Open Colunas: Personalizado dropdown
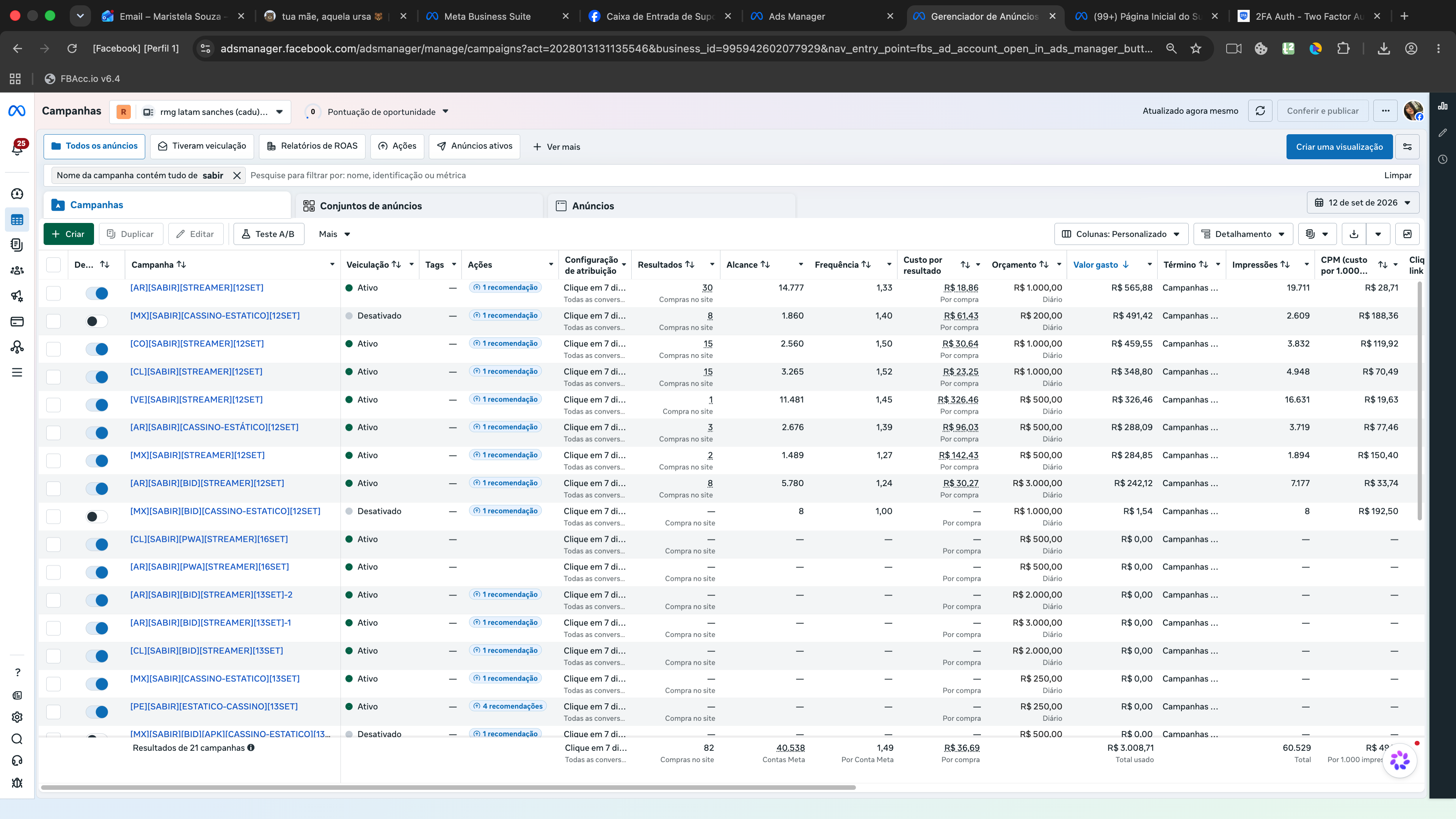Viewport: 1456px width, 819px height. click(x=1121, y=234)
